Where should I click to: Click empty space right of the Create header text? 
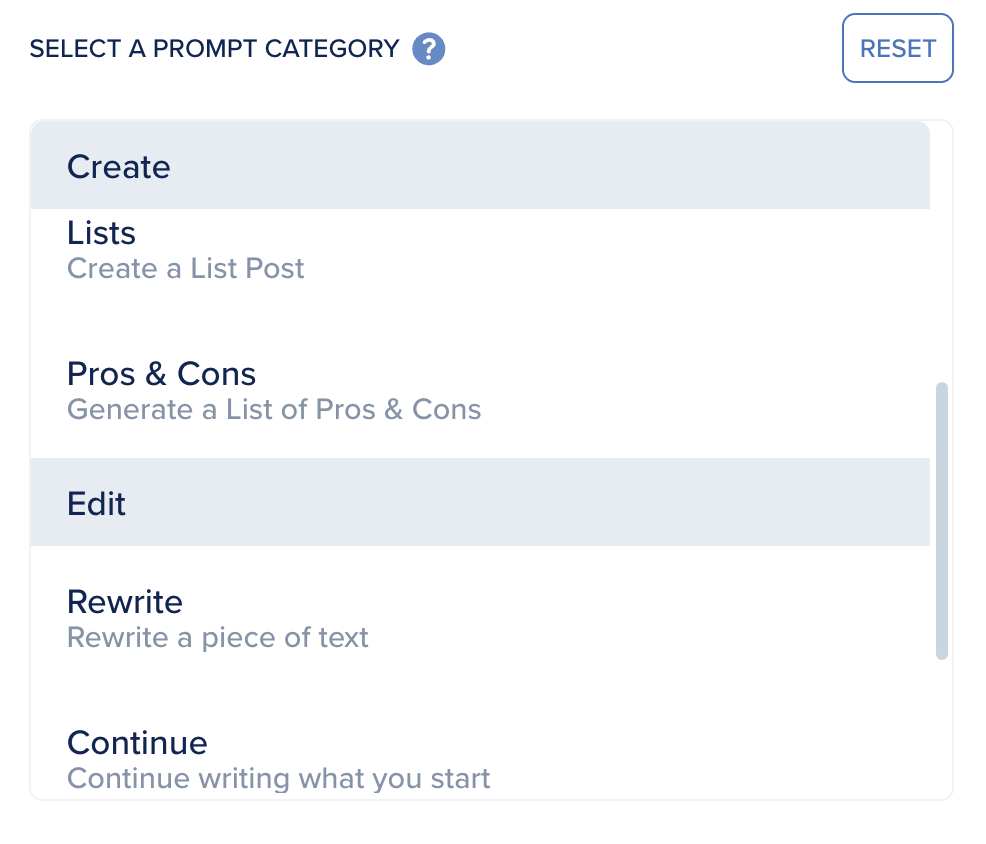click(x=550, y=166)
